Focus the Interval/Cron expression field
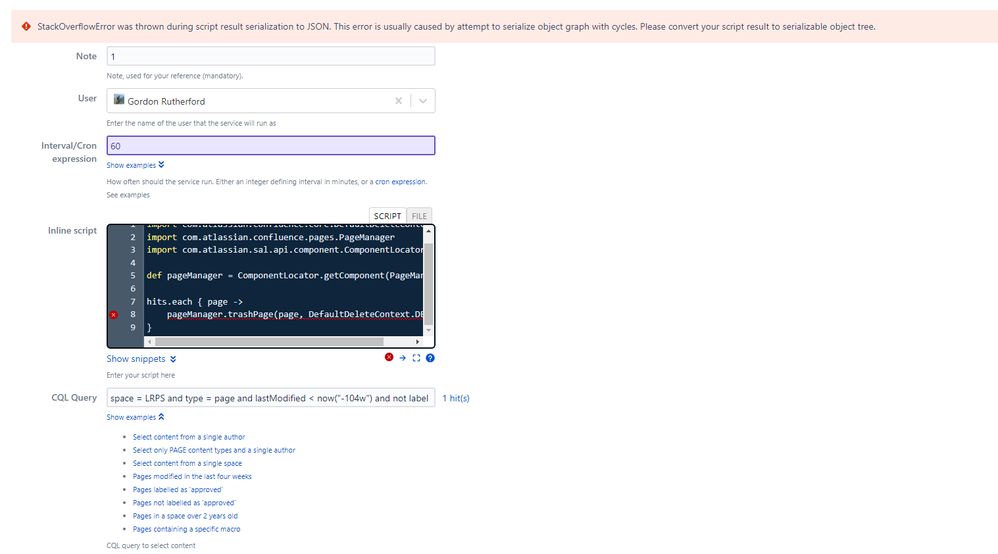The image size is (998, 554). (271, 146)
